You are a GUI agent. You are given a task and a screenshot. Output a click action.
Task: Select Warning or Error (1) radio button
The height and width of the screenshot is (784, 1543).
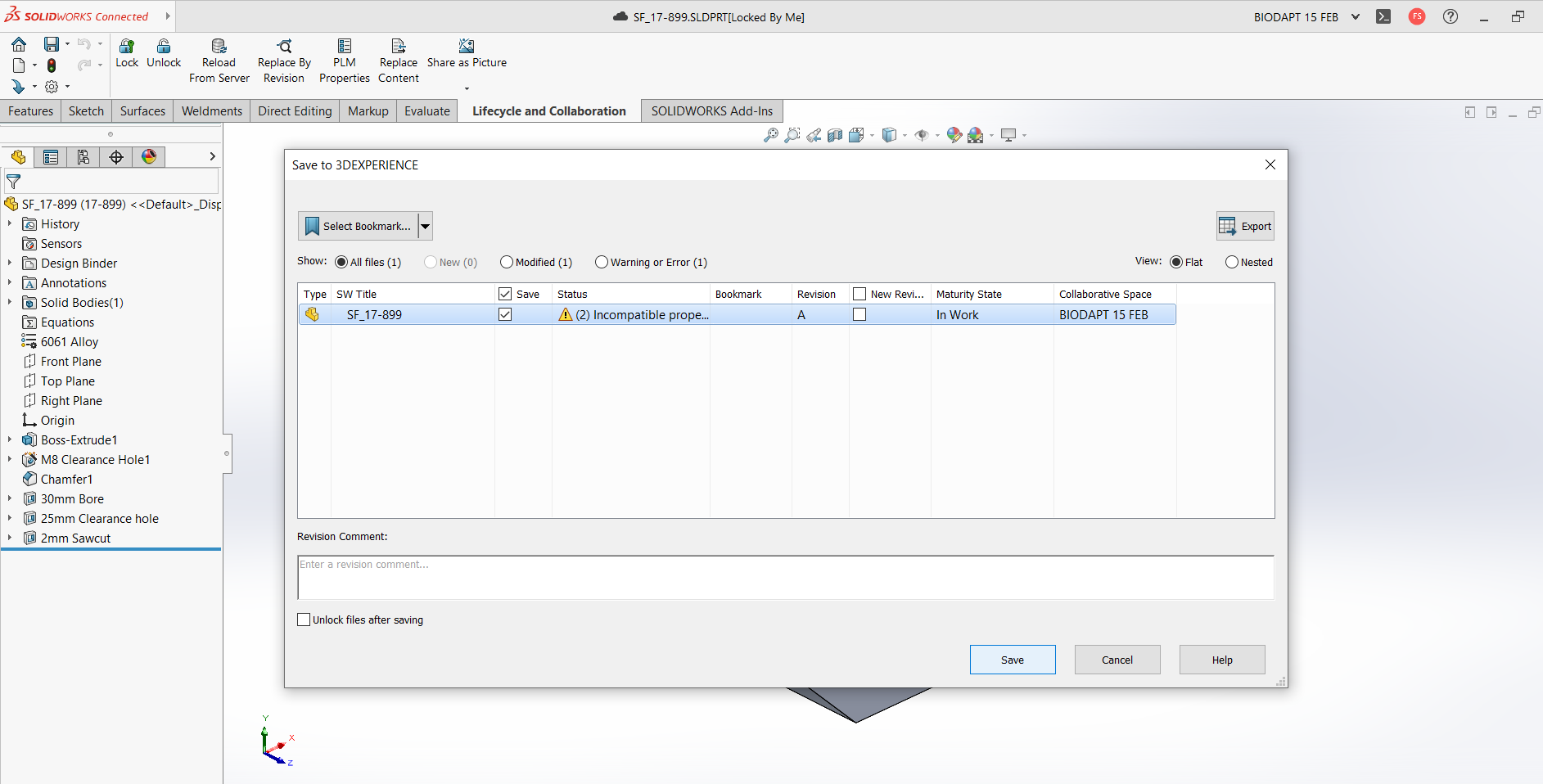(602, 262)
